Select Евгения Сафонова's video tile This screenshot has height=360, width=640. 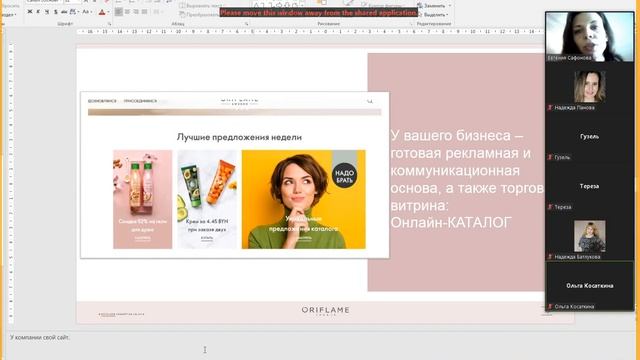pyautogui.click(x=589, y=37)
